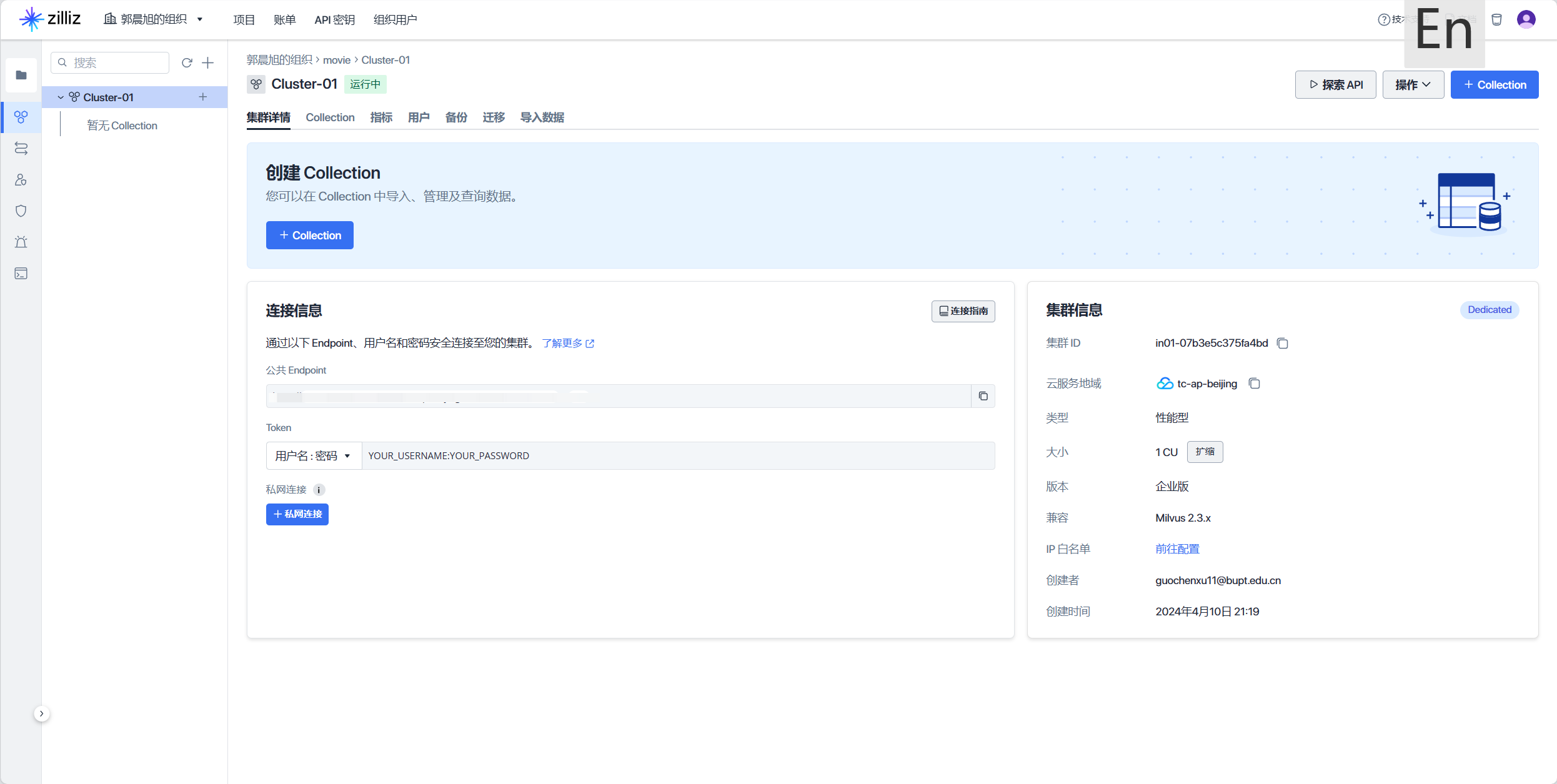Viewport: 1557px width, 784px height.
Task: Click the token value field
Action: coord(678,455)
